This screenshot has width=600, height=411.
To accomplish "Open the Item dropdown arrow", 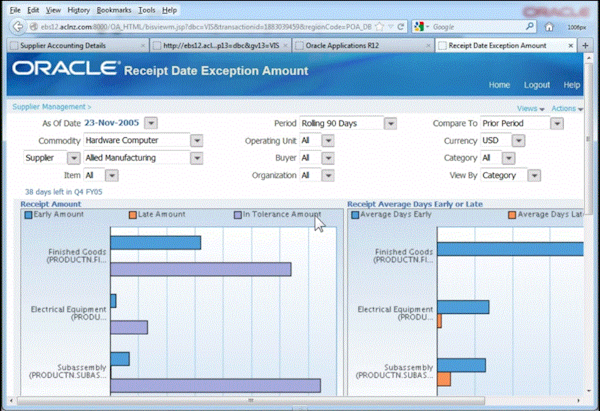I will [112, 175].
